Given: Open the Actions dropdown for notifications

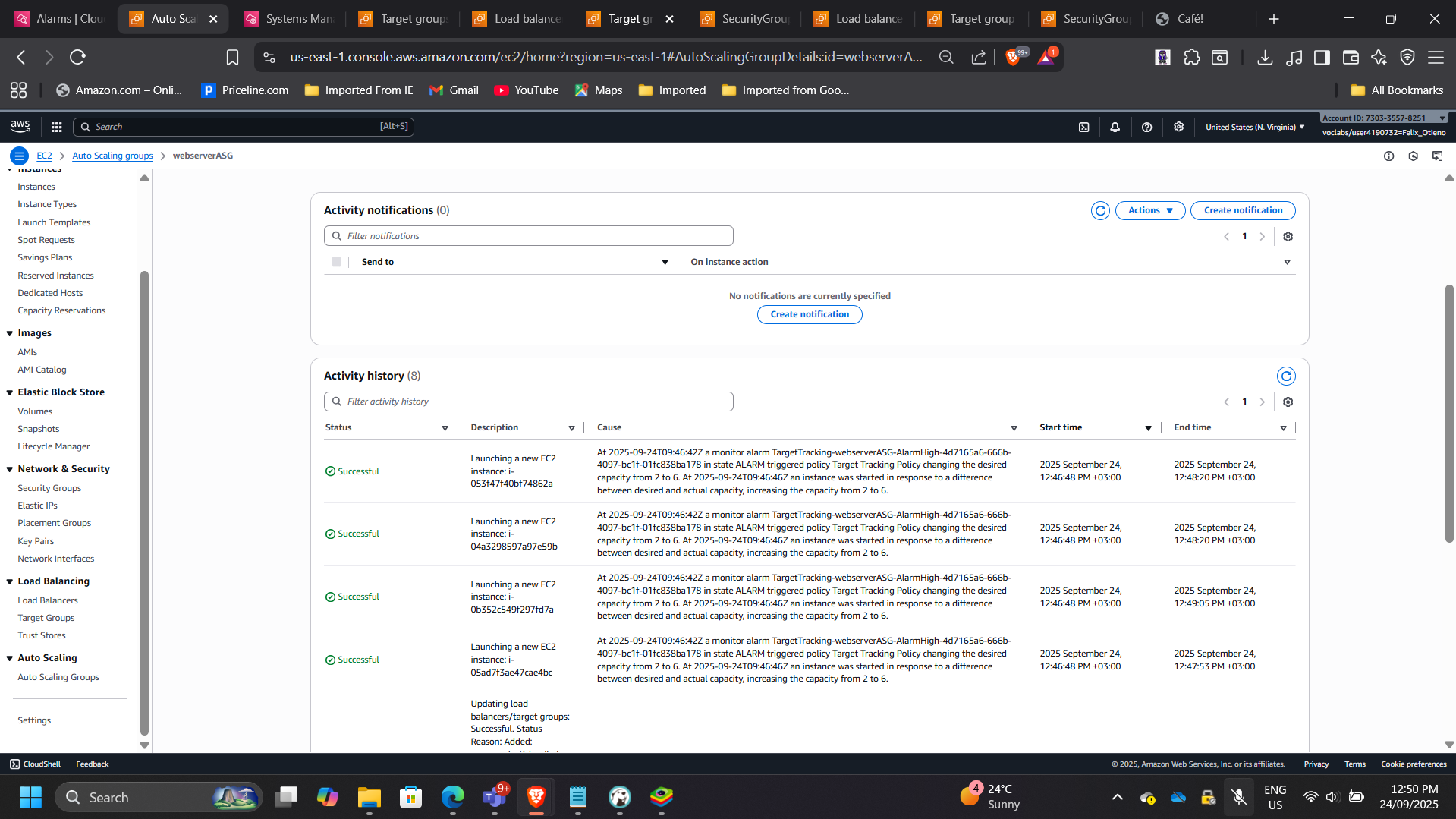Looking at the screenshot, I should [1149, 211].
